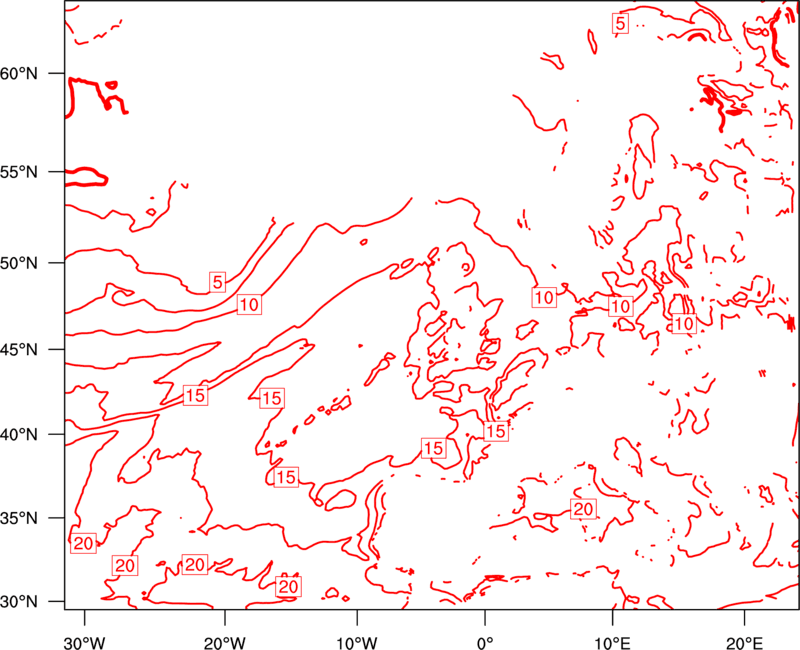Click contour label 20 near 15°W, 31°N

(288, 587)
